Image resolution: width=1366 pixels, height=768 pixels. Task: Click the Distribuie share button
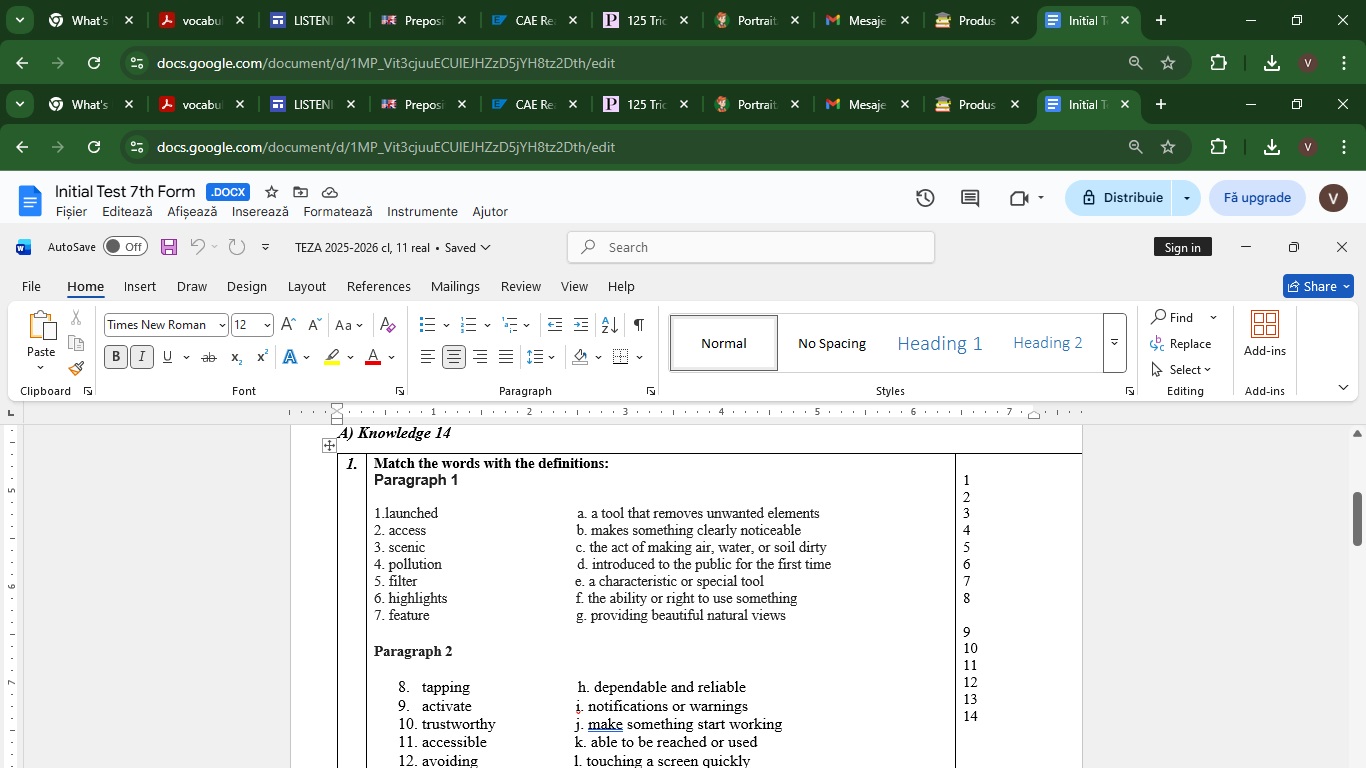[1120, 198]
